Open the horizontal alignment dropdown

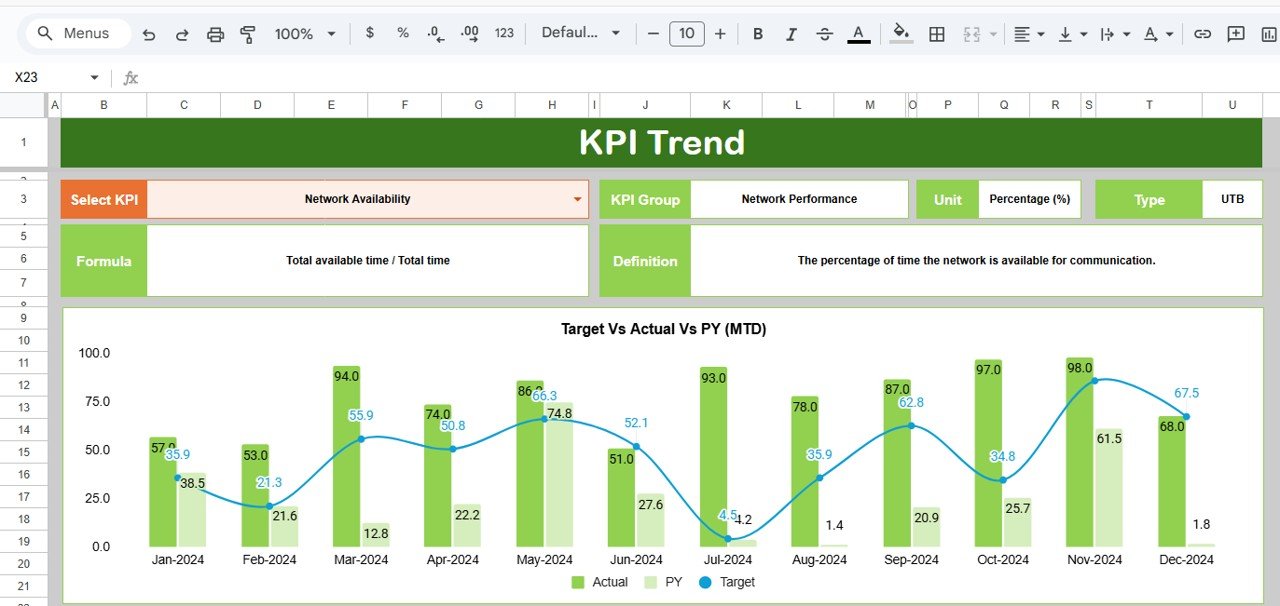point(1027,33)
